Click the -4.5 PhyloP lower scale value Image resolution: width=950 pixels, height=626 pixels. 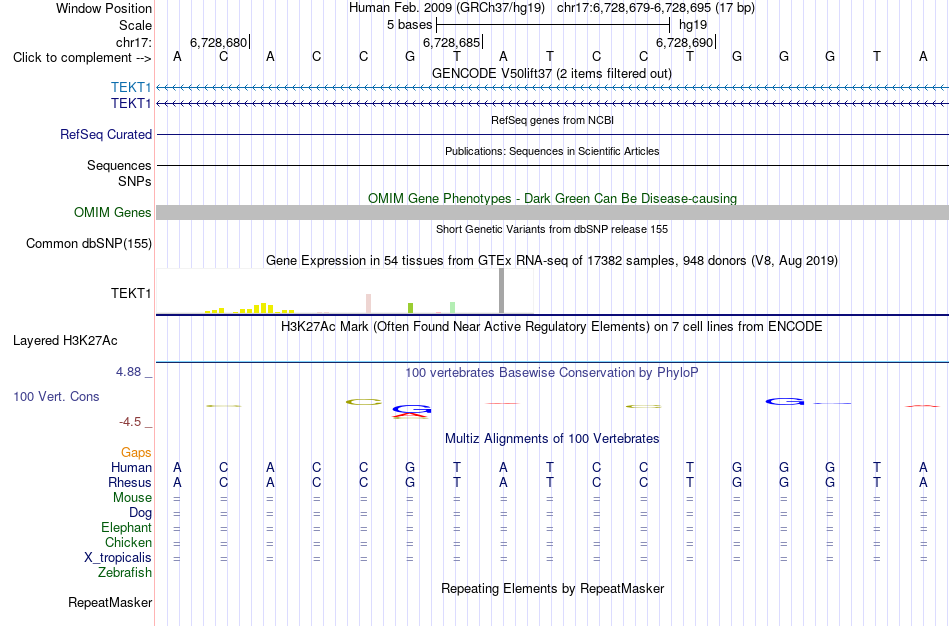(x=130, y=422)
